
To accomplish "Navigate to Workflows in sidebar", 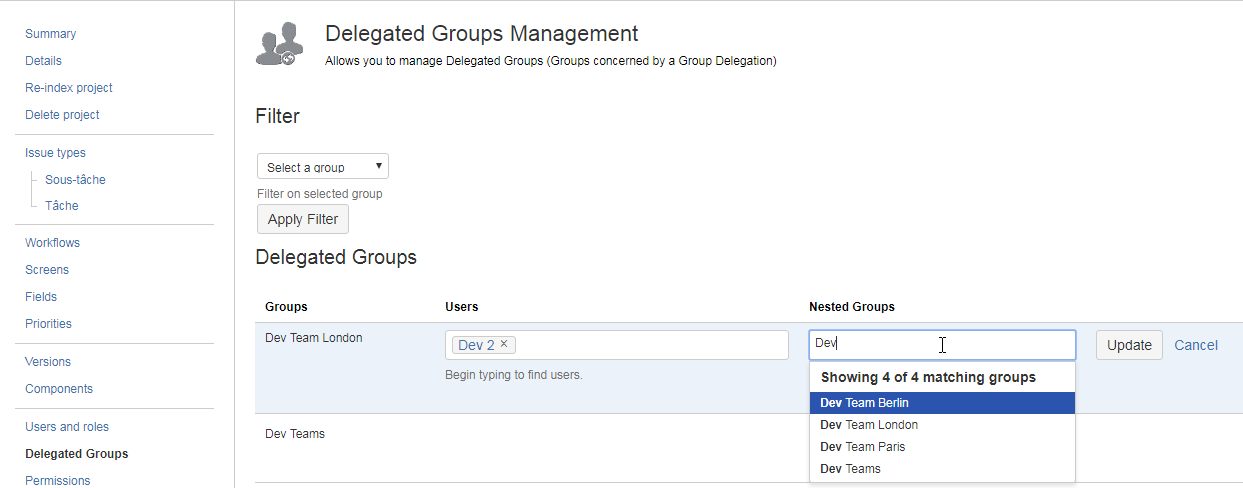I will coord(52,243).
